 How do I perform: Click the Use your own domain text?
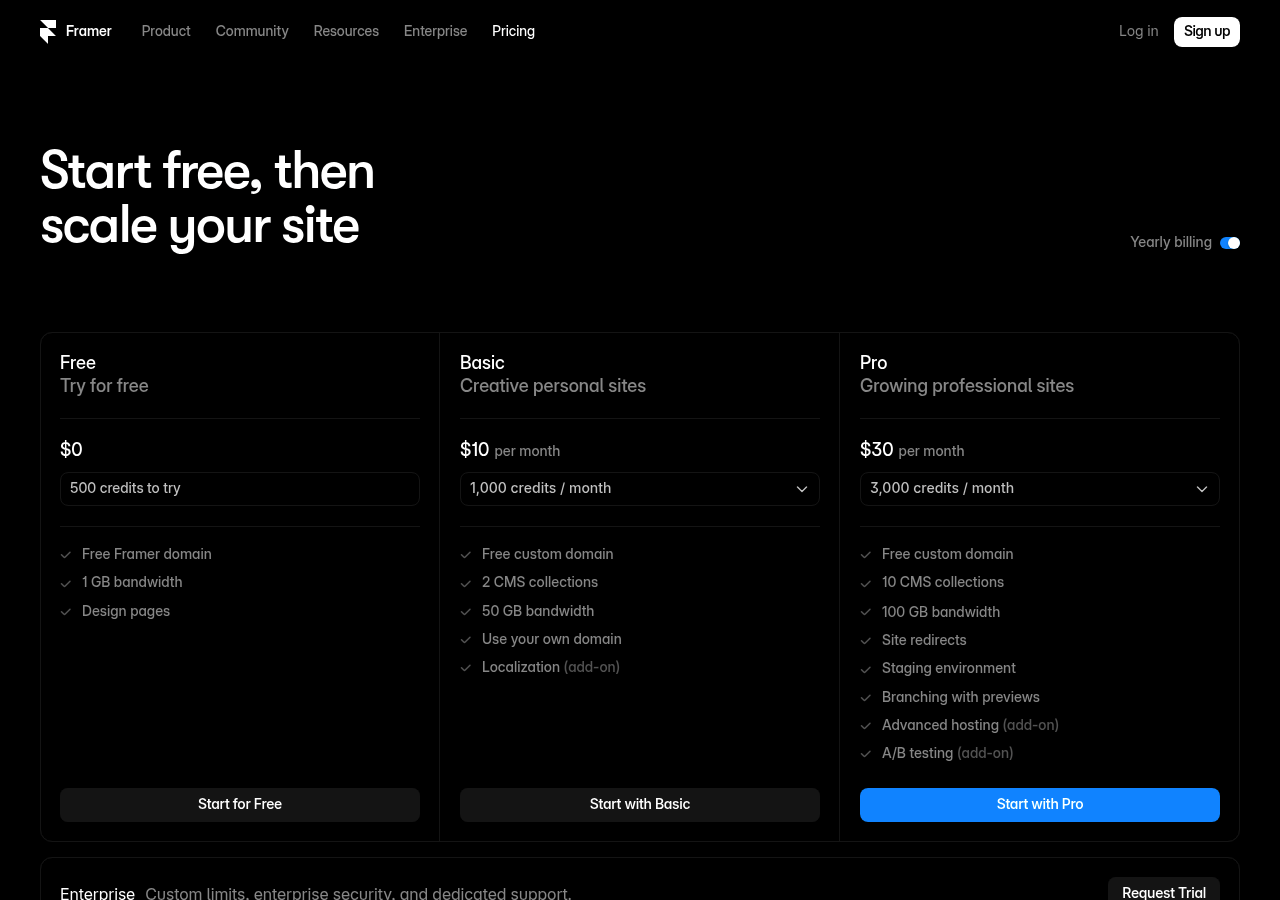click(552, 639)
